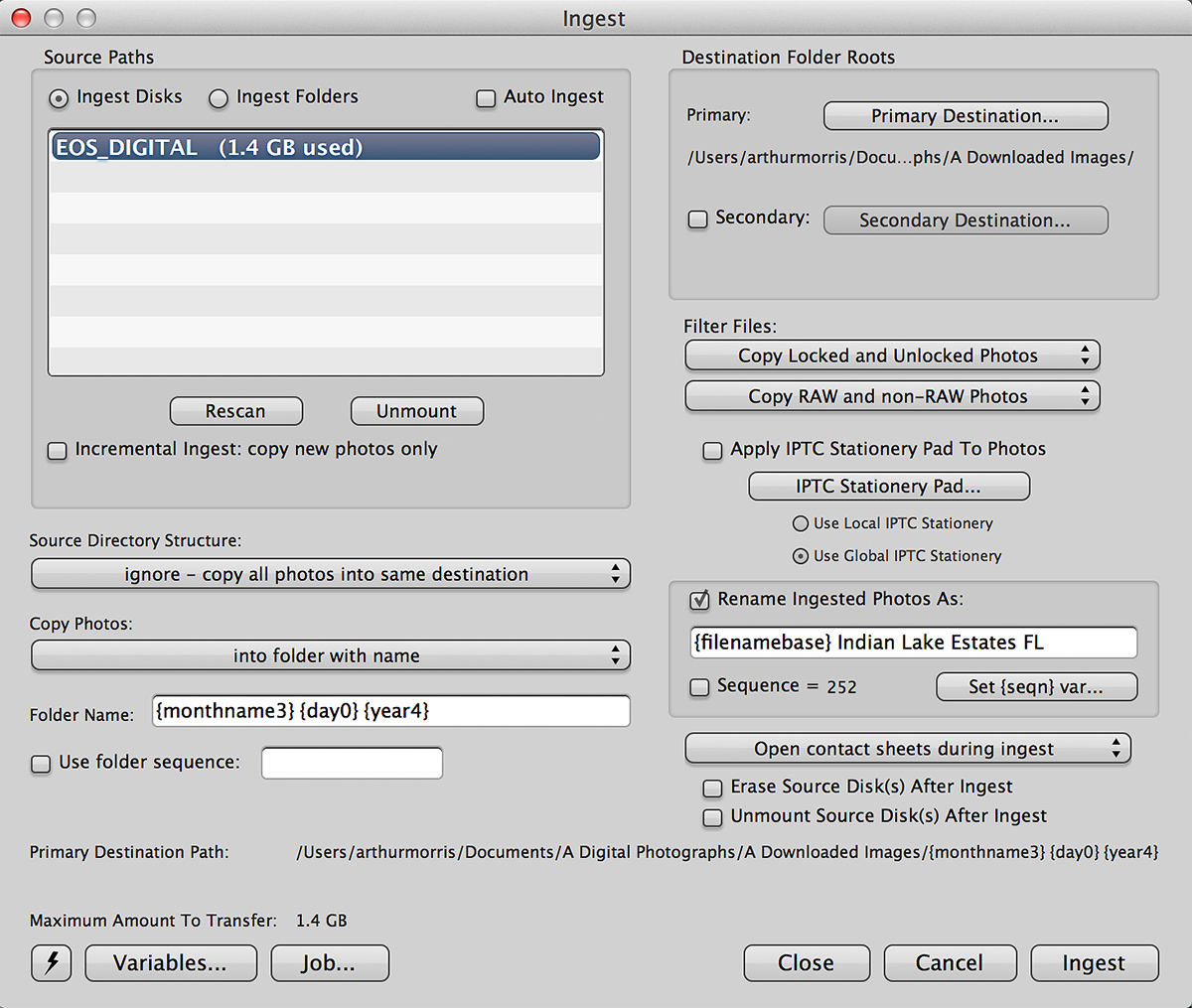
Task: Click the Secondary Destination... button
Action: (966, 220)
